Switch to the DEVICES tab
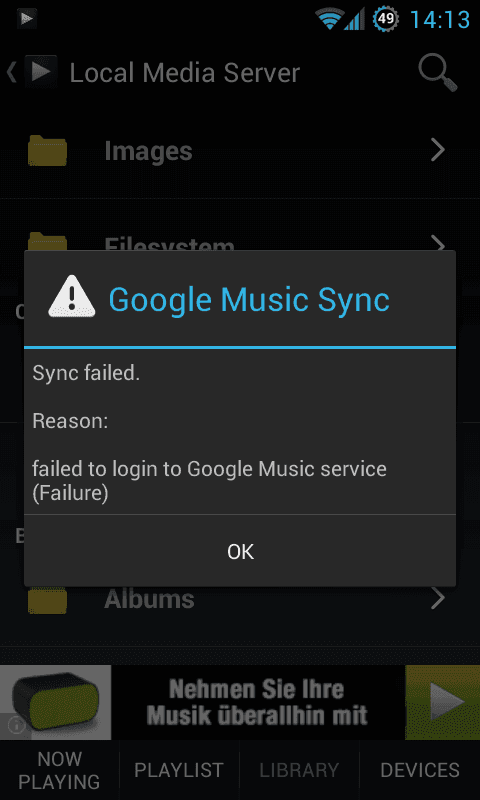480x800 pixels. tap(420, 770)
